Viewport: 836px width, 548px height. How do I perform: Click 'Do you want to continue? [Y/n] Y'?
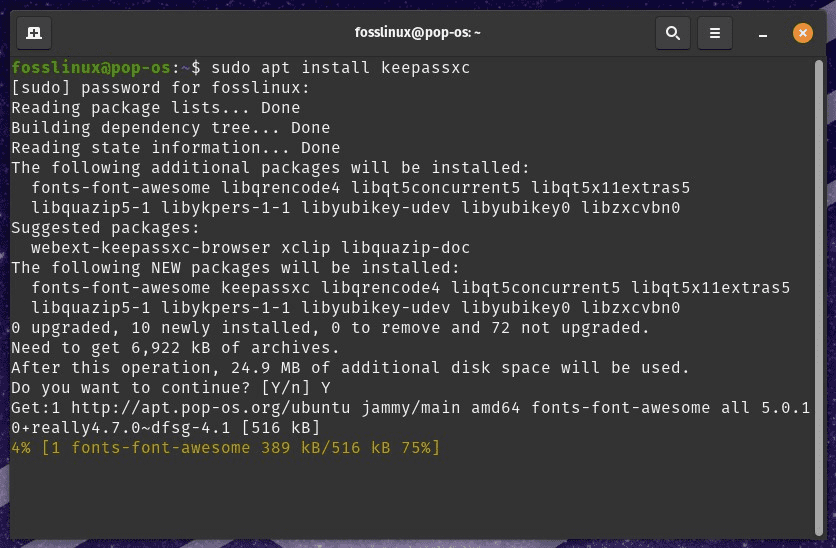click(x=170, y=388)
